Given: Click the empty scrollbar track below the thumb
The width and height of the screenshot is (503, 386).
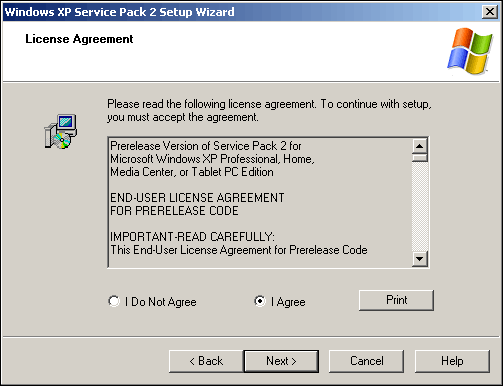Looking at the screenshot, I should click(420, 207).
